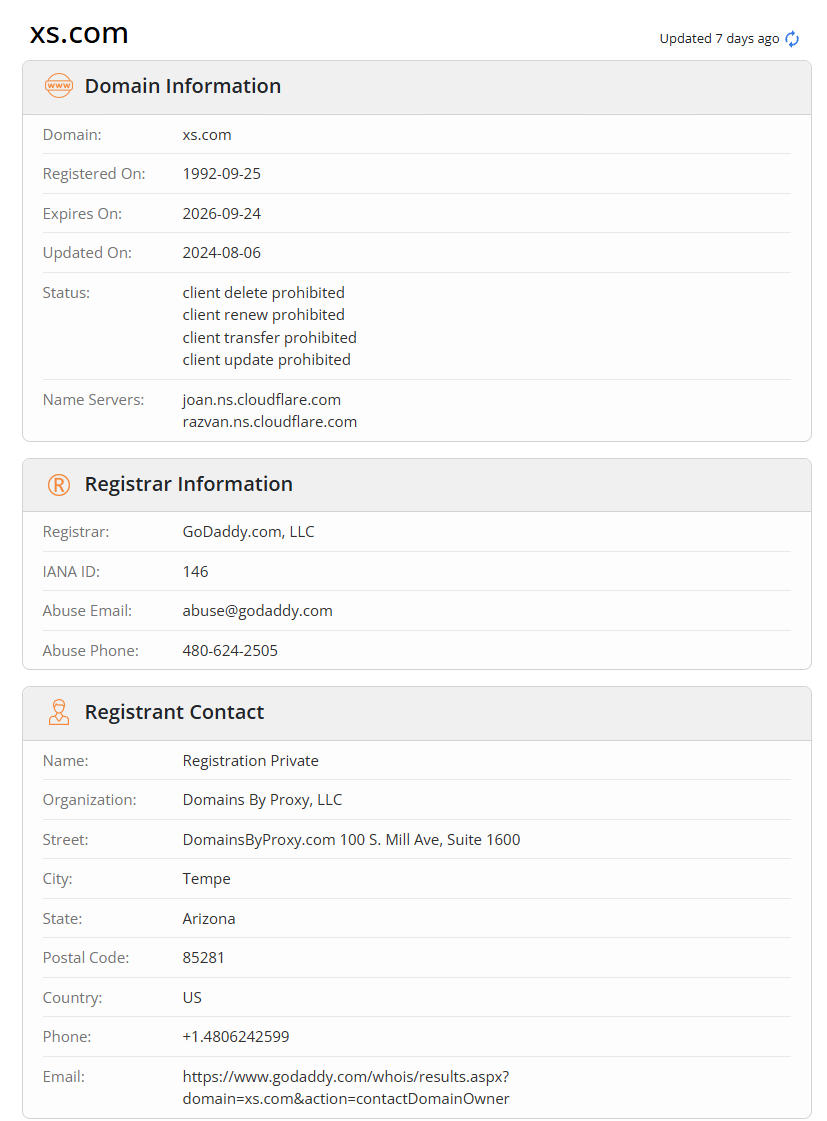Screen dimensions: 827x1121
Task: Click the abuse phone number 480-624-2505
Action: point(230,650)
